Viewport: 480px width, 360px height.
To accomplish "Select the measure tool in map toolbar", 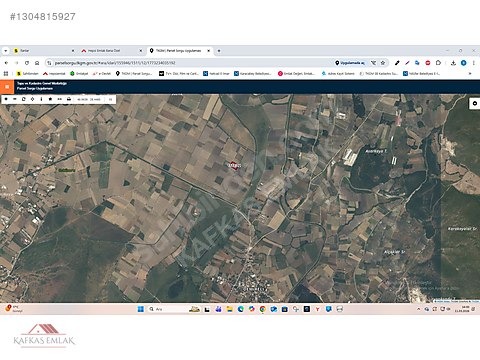I will click(59, 99).
